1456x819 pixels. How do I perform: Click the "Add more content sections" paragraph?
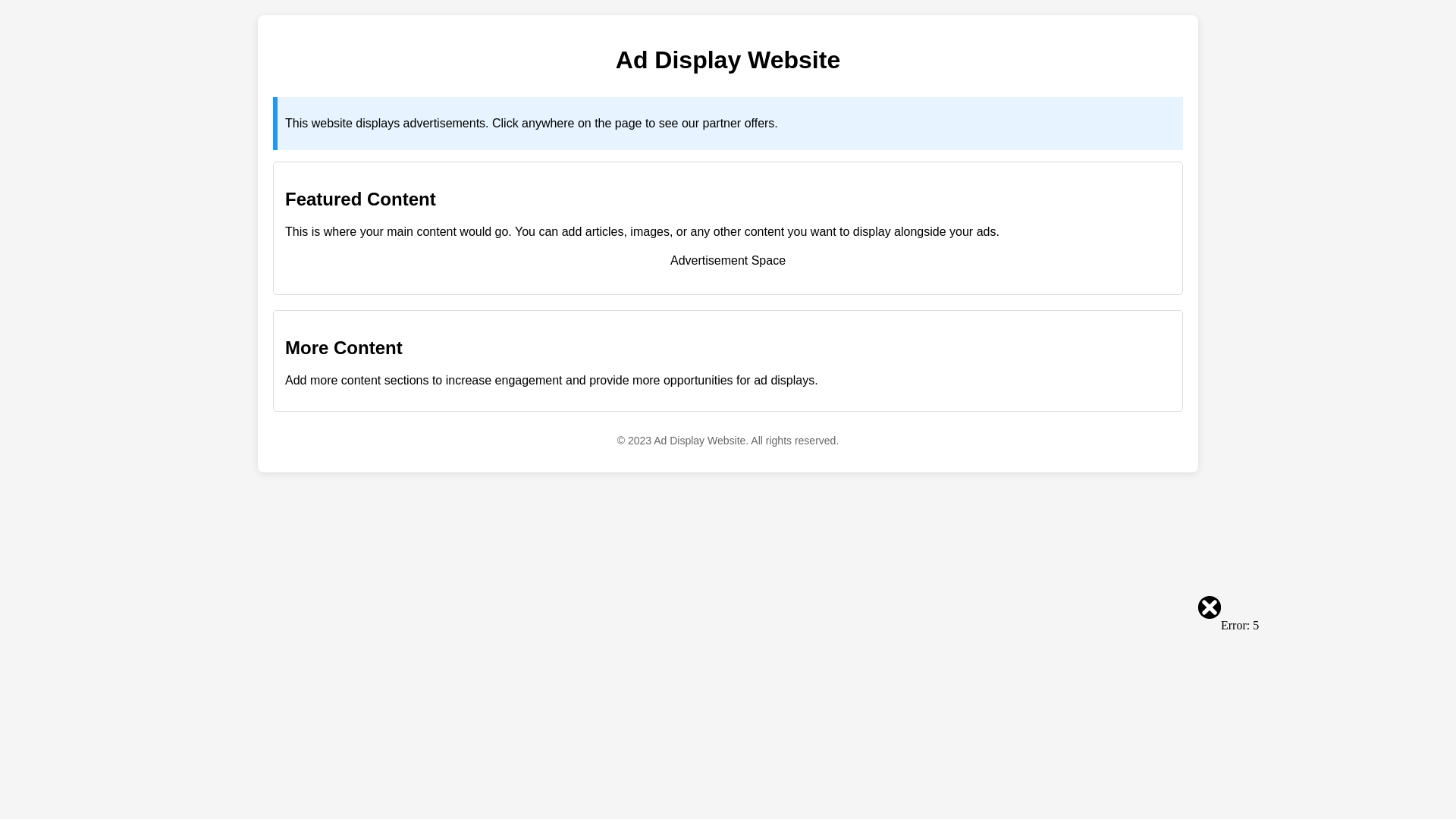pyautogui.click(x=551, y=381)
